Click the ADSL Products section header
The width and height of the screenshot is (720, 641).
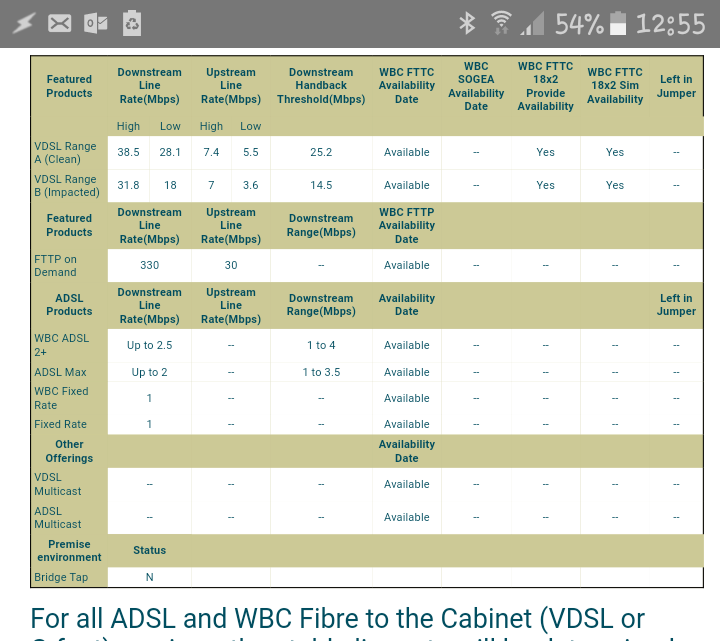pyautogui.click(x=69, y=304)
